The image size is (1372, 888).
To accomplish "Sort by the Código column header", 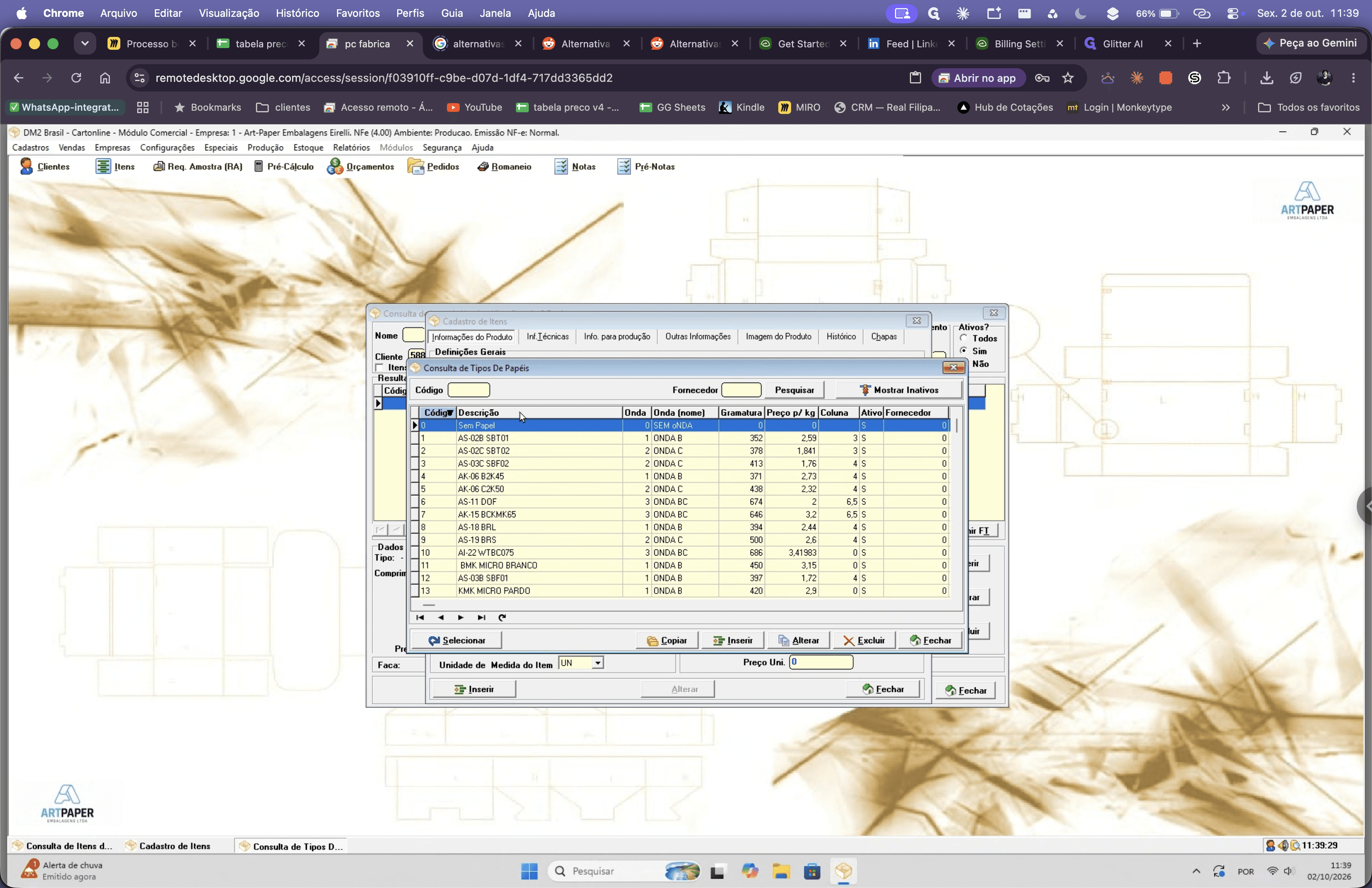I will click(438, 413).
